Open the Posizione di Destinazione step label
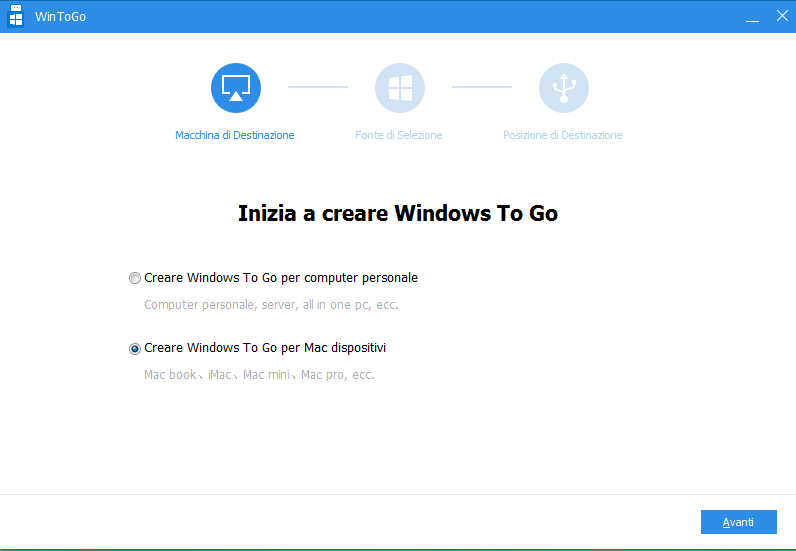 click(x=562, y=135)
